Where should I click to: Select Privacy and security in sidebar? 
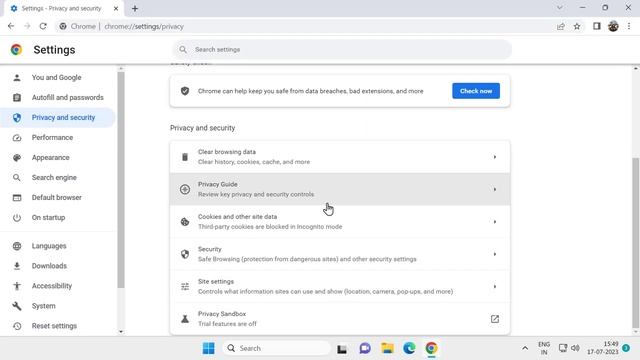(x=57, y=117)
